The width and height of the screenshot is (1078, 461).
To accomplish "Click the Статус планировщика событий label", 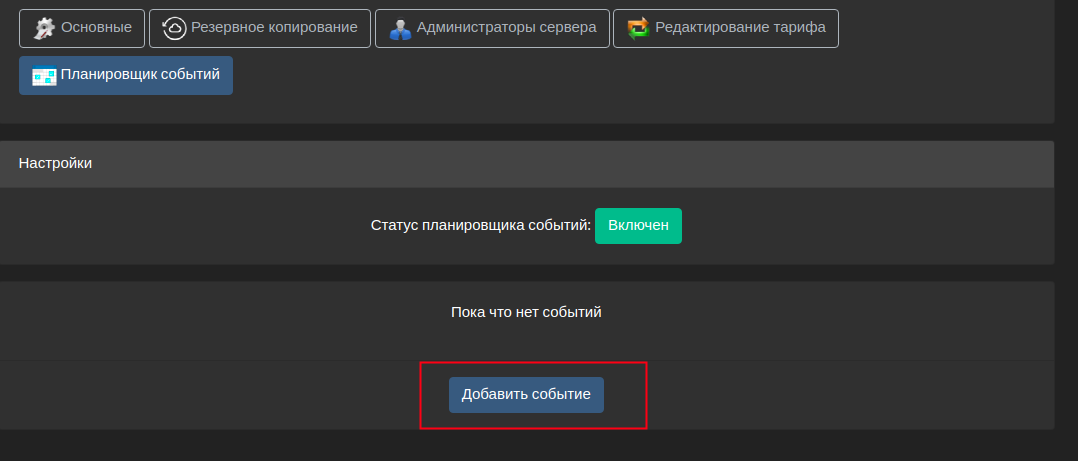I will [481, 225].
